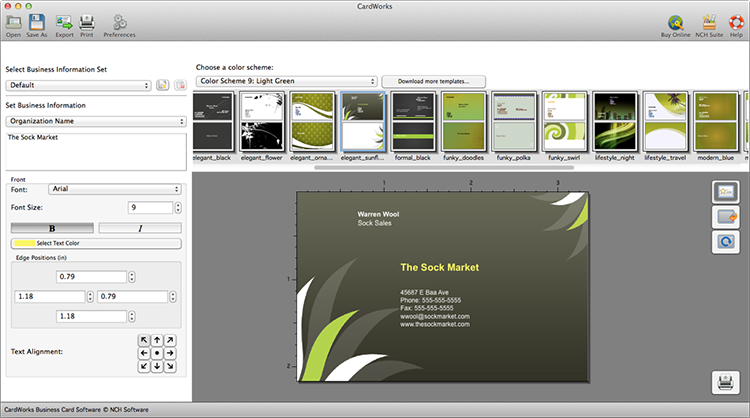The width and height of the screenshot is (750, 418).
Task: Click the print button below the card preview
Action: [725, 383]
